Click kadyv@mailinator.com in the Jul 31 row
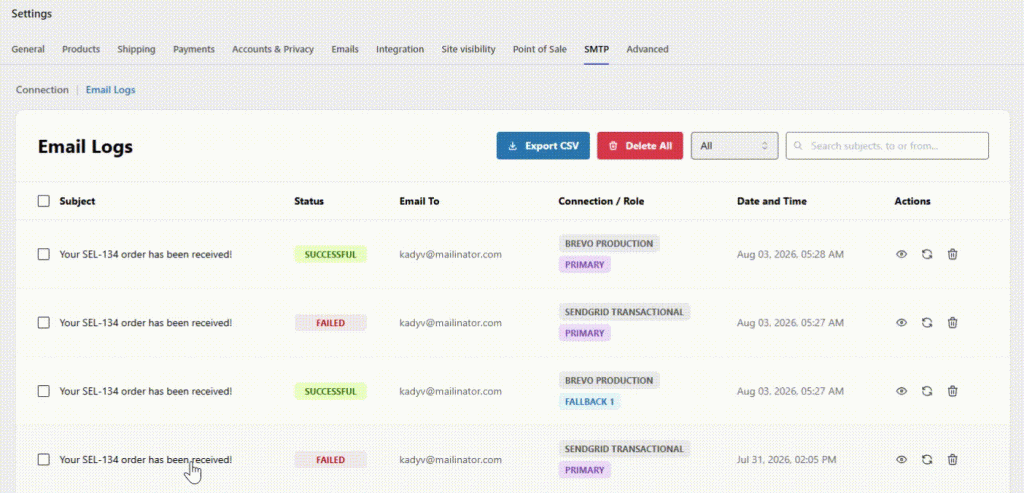Screen dimensions: 1024x493 (x=451, y=460)
